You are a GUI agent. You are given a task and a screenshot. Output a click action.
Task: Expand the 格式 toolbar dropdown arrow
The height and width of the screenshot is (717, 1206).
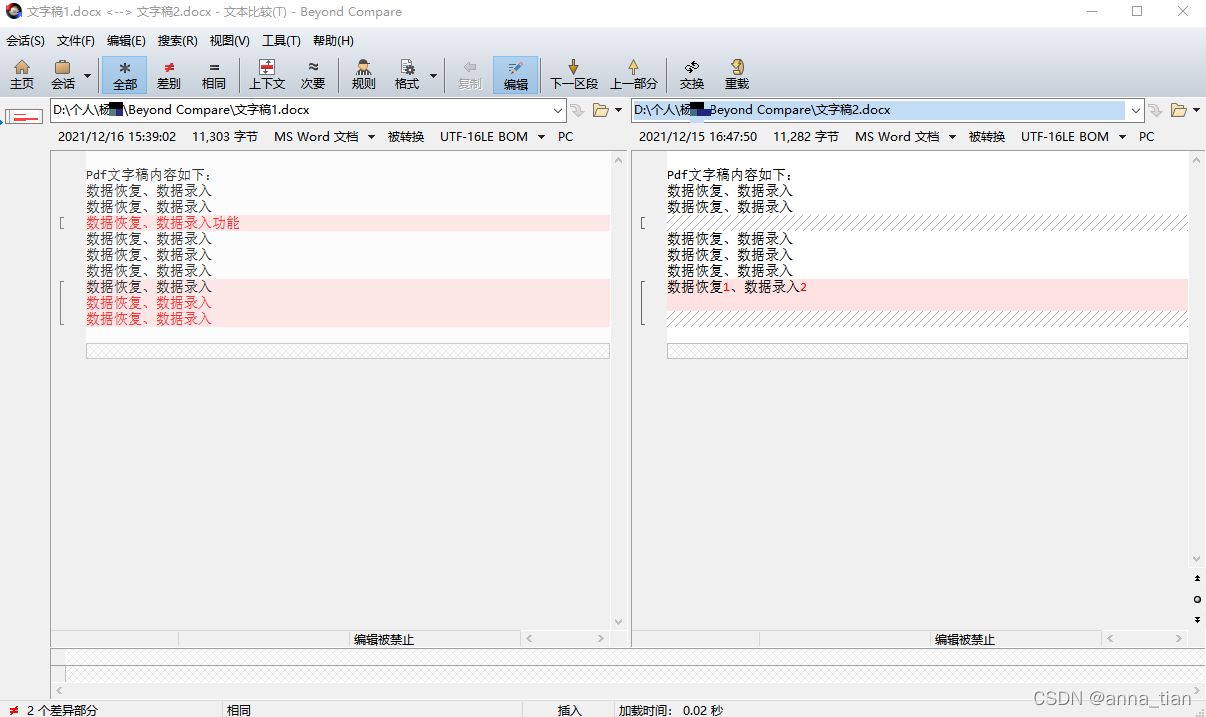(433, 75)
